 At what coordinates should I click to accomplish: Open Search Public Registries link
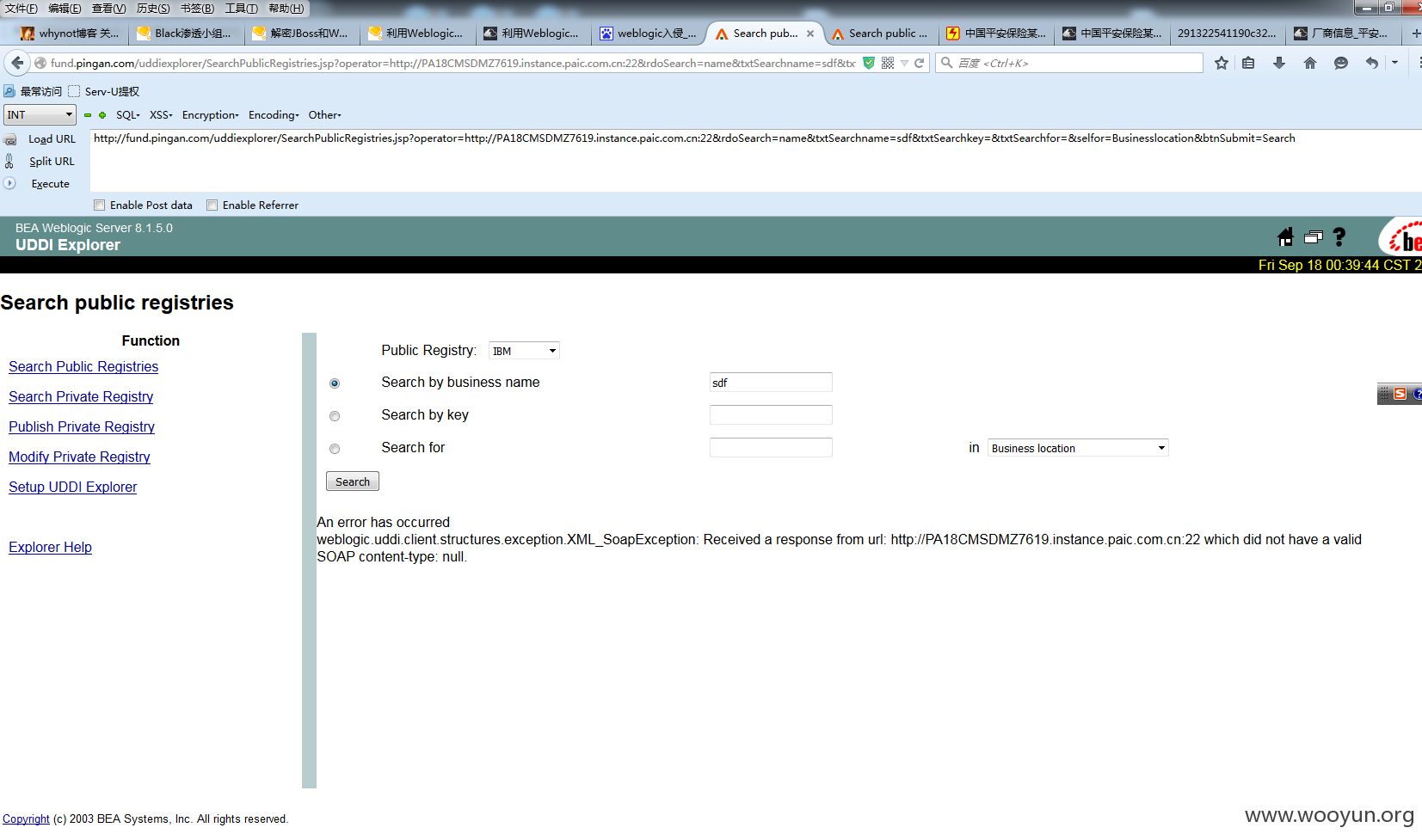83,366
